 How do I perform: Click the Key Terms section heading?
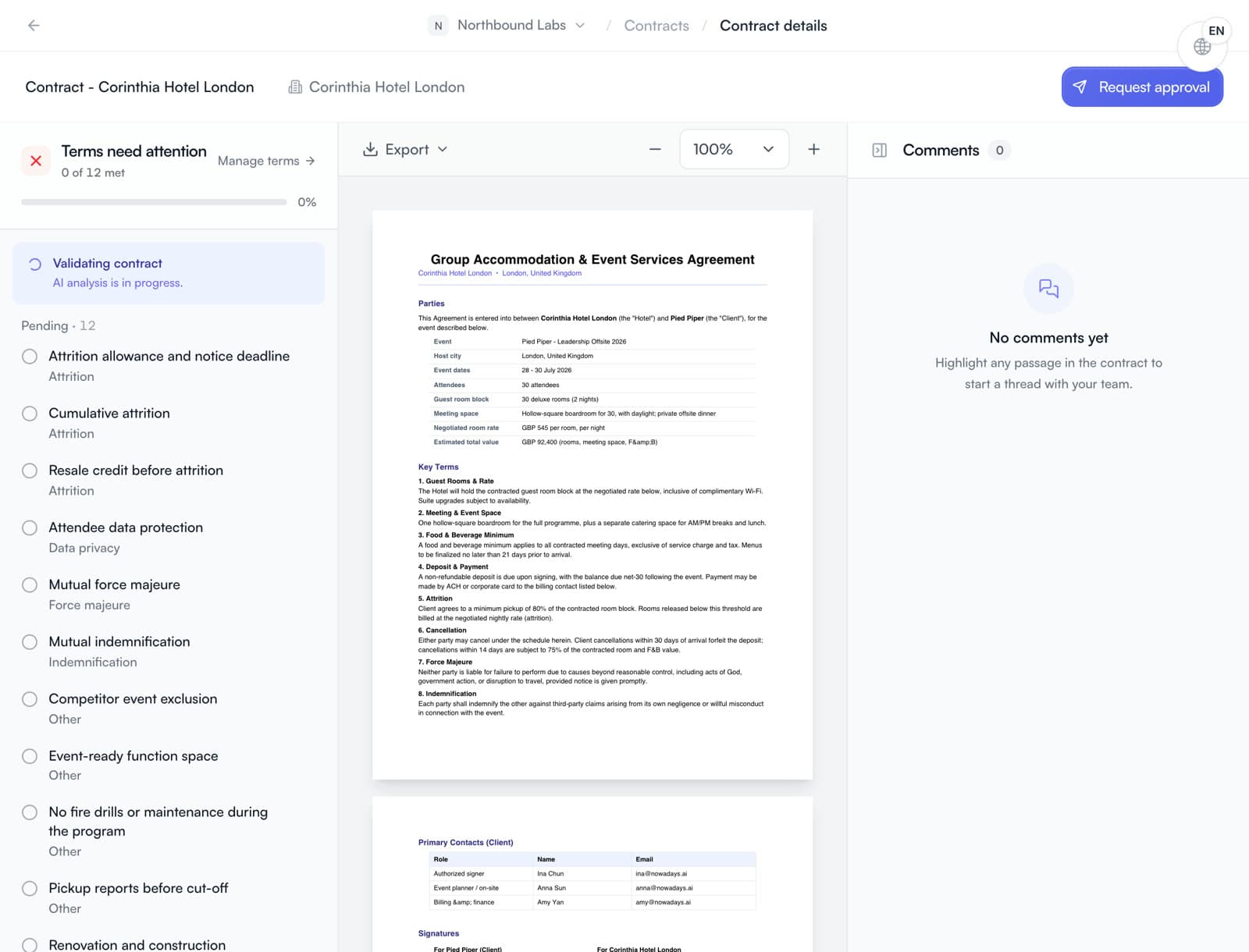pos(438,467)
